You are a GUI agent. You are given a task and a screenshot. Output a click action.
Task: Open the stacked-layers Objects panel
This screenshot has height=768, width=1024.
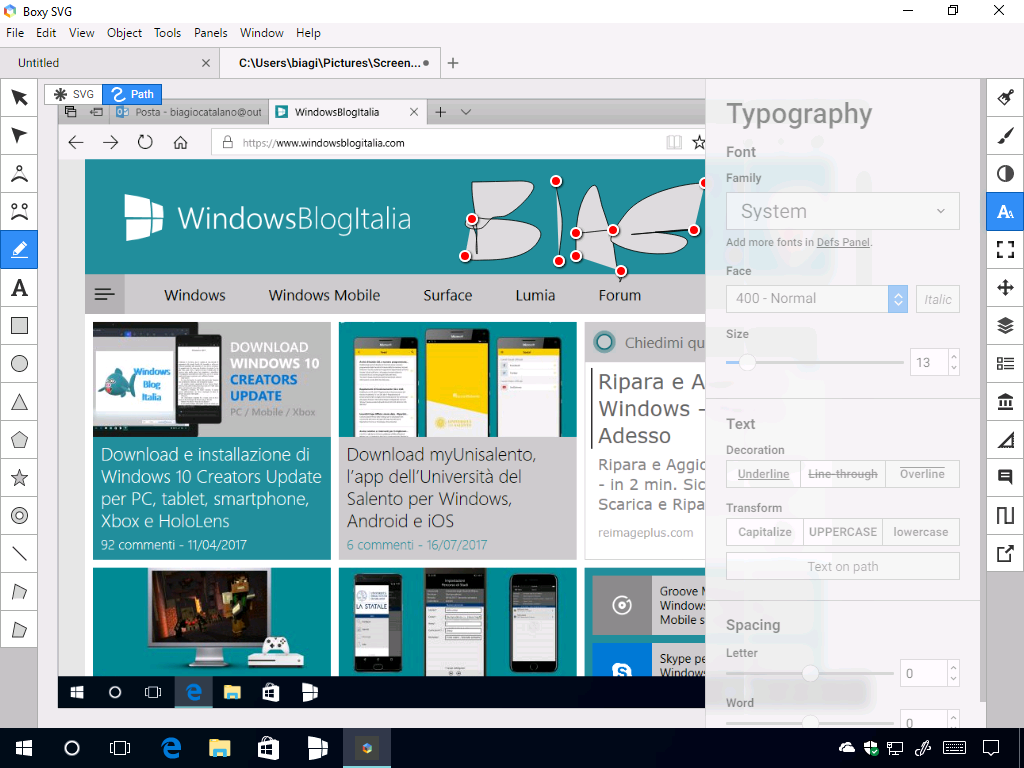coord(1005,325)
